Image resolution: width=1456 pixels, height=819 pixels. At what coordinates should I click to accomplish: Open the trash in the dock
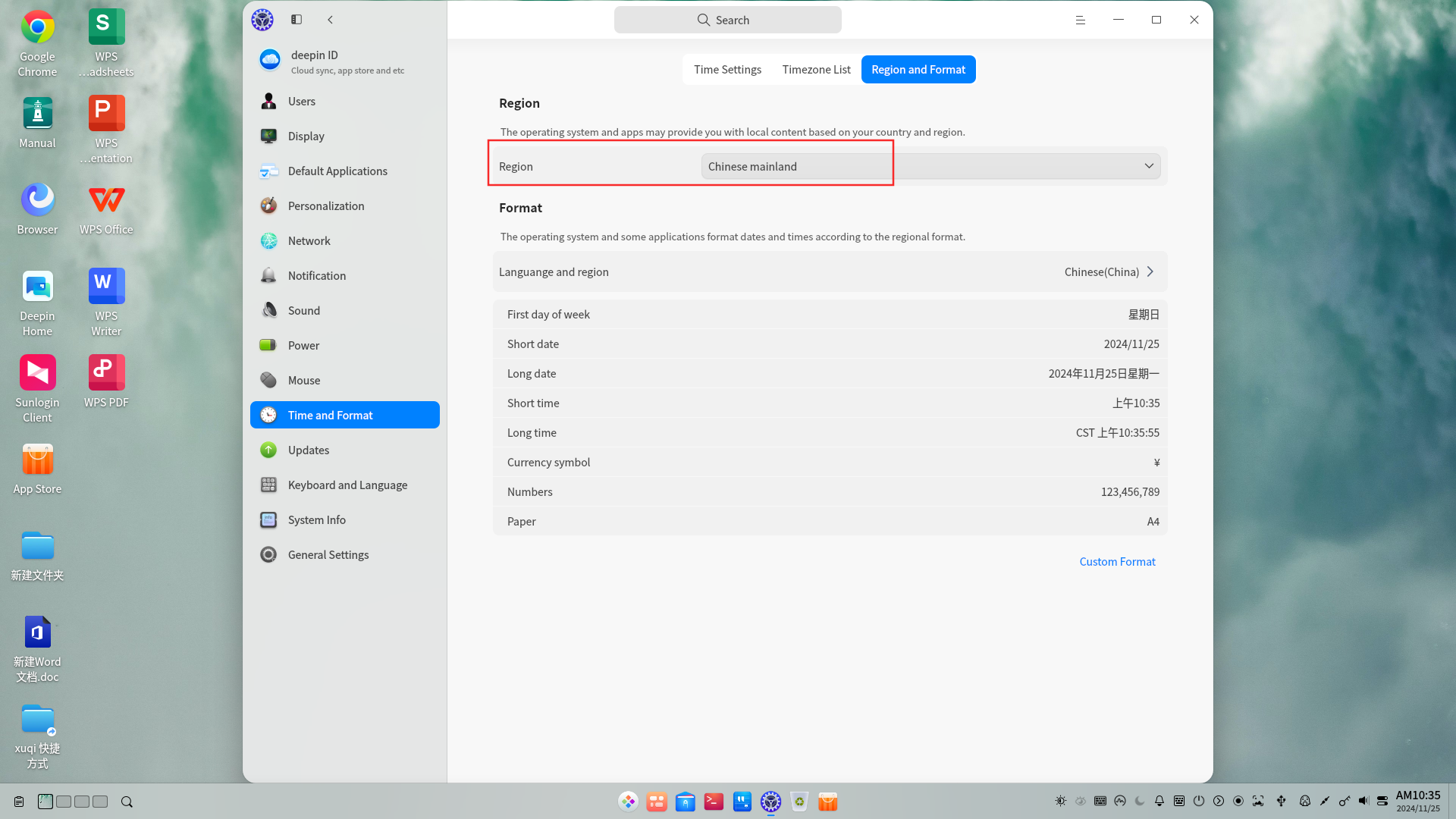click(799, 802)
